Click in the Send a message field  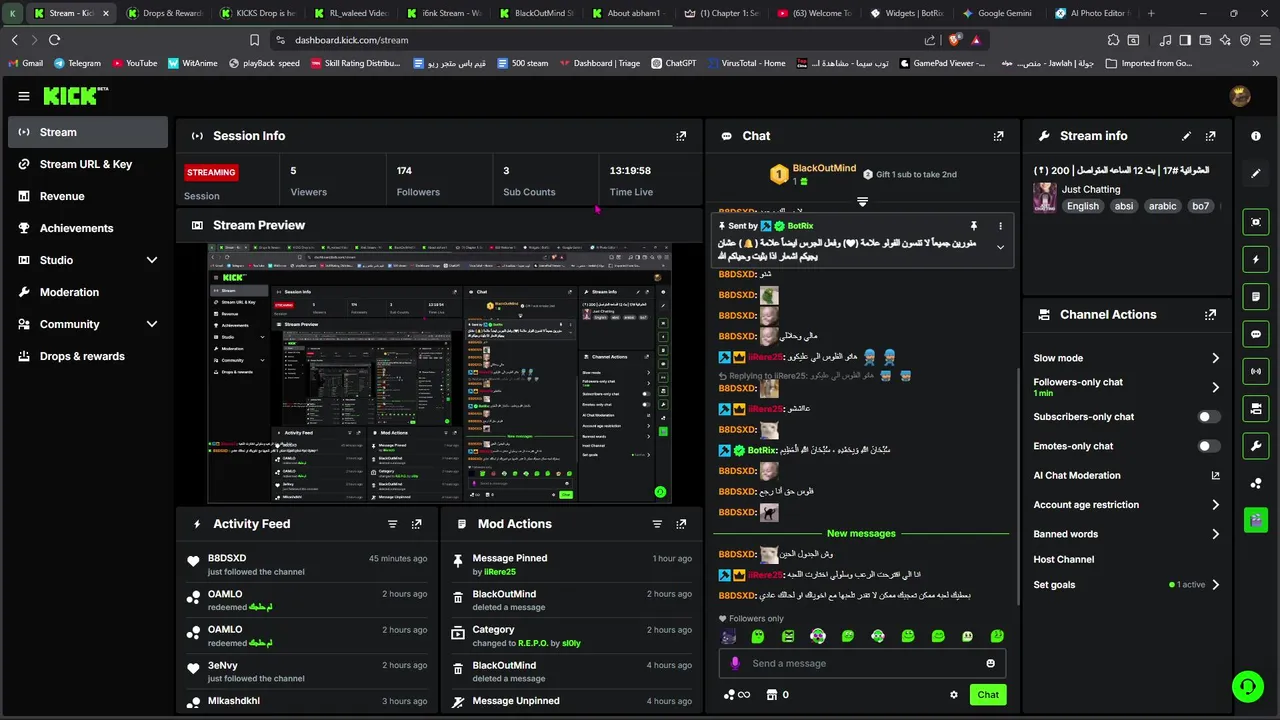[x=863, y=663]
